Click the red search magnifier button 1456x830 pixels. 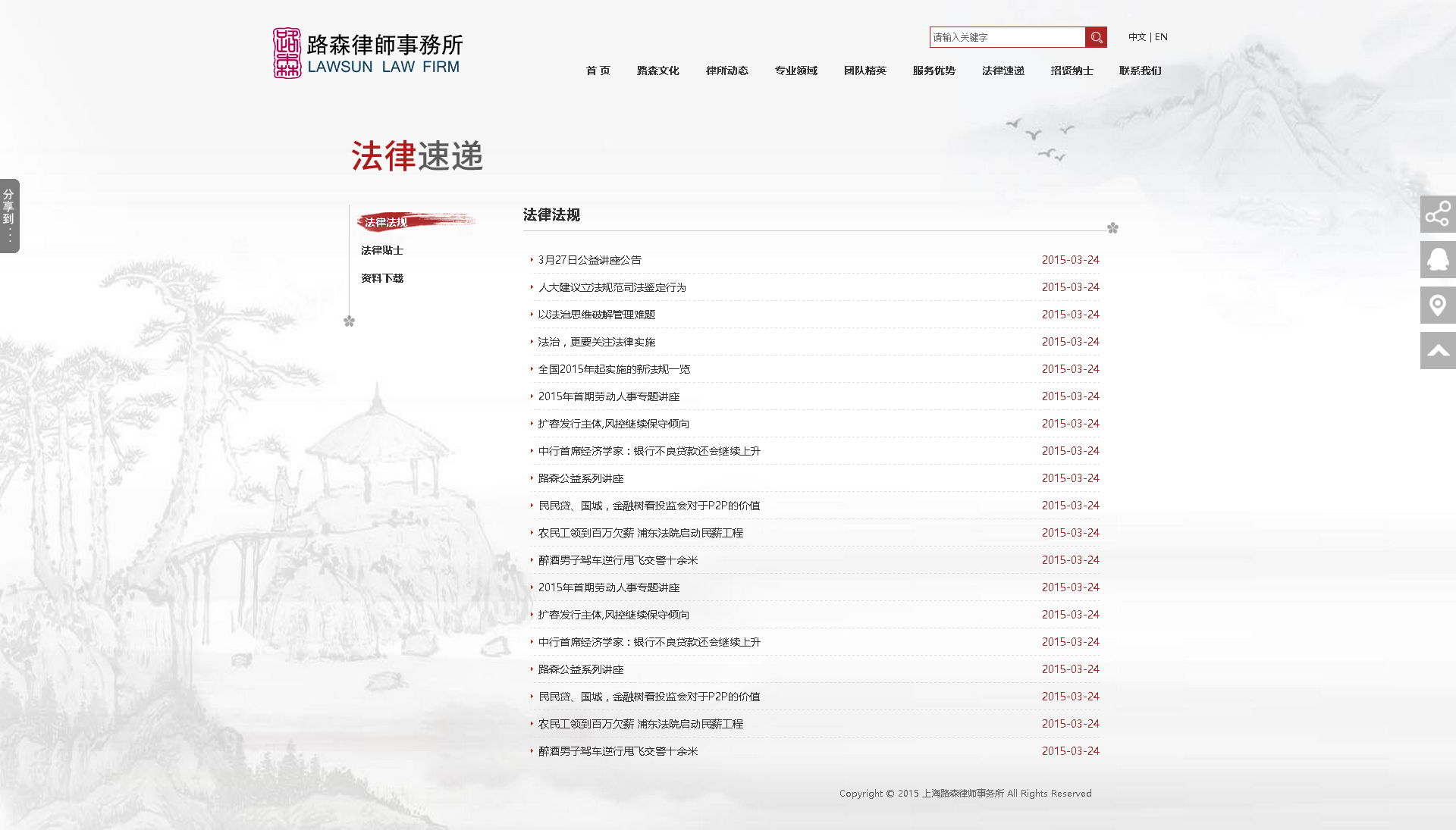point(1096,37)
